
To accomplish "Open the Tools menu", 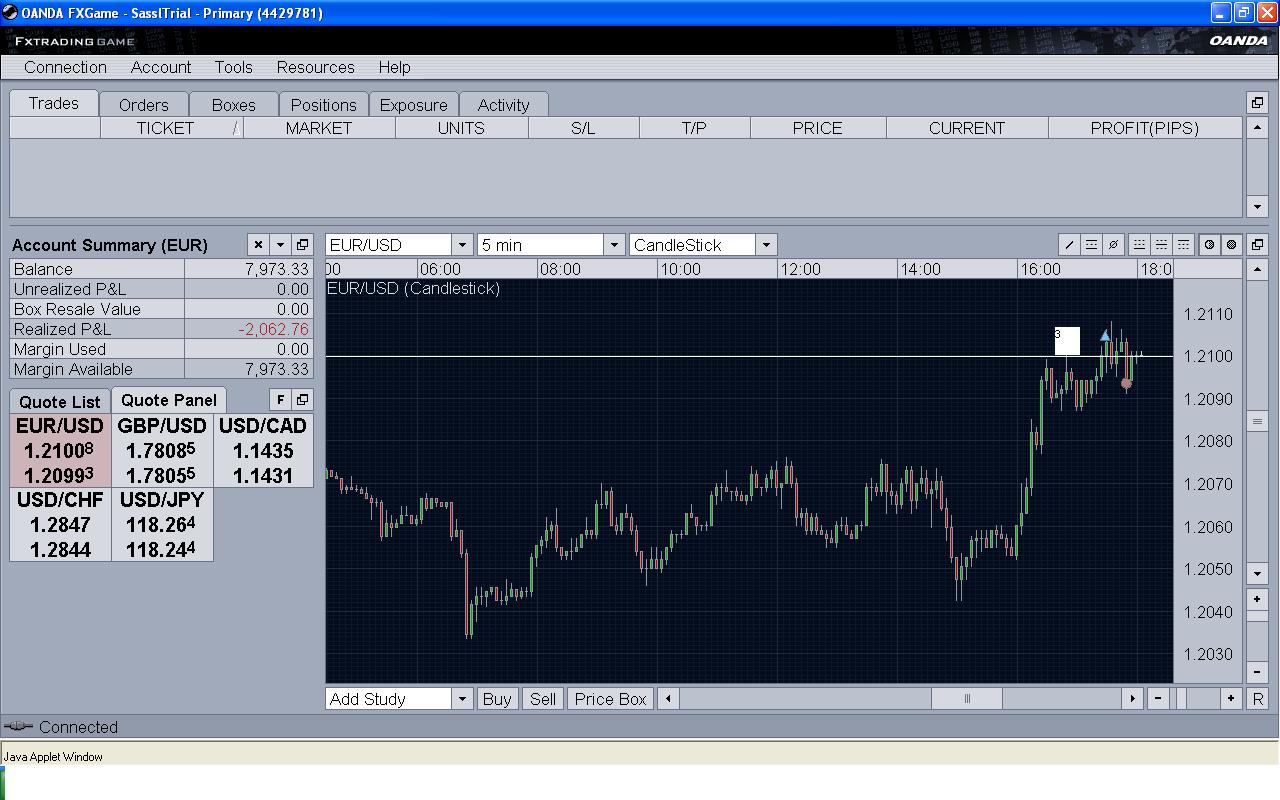I will click(233, 67).
